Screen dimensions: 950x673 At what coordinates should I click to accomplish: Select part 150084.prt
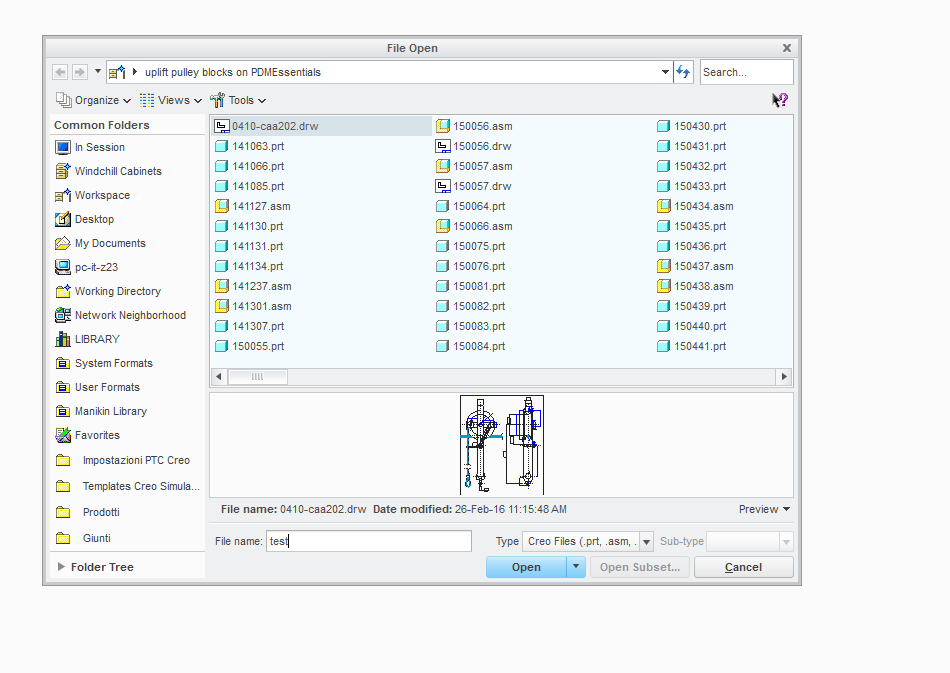click(471, 346)
